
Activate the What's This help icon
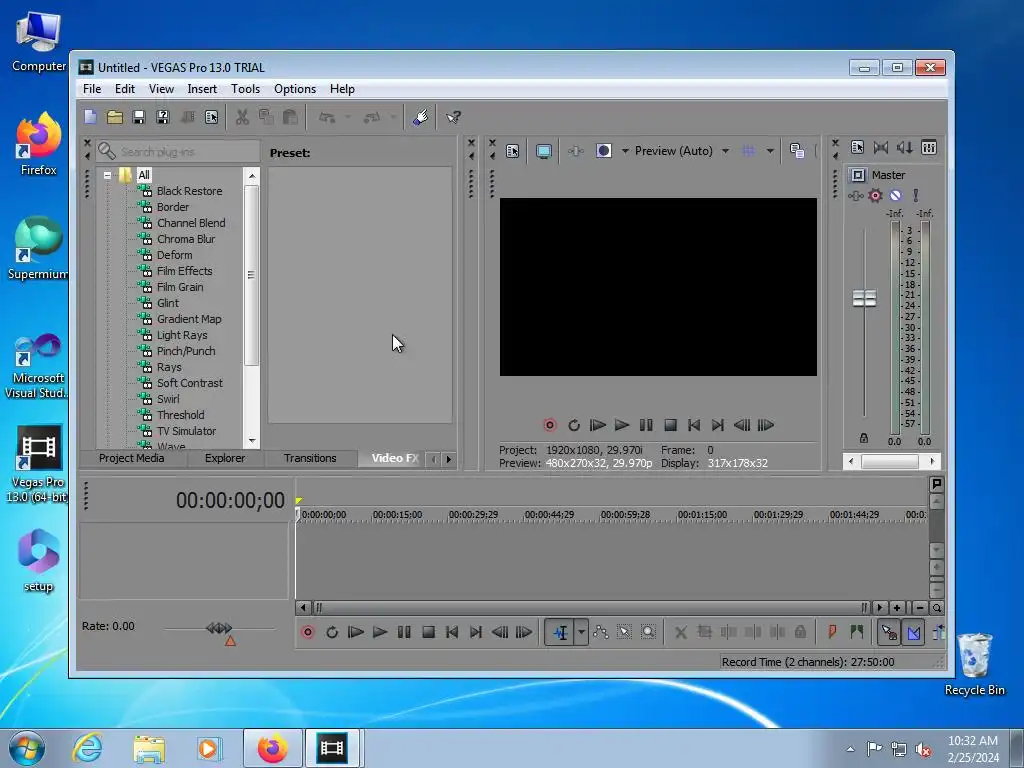[x=453, y=117]
